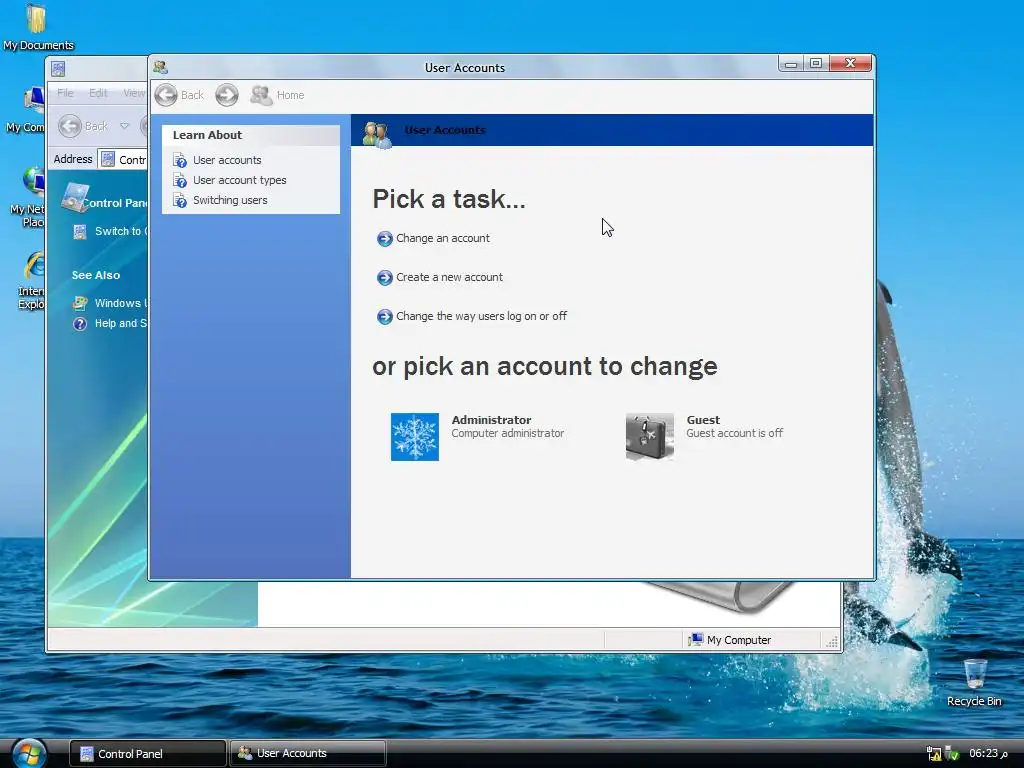The width and height of the screenshot is (1024, 768).
Task: Open View menu in Control Panel window
Action: pyautogui.click(x=134, y=93)
